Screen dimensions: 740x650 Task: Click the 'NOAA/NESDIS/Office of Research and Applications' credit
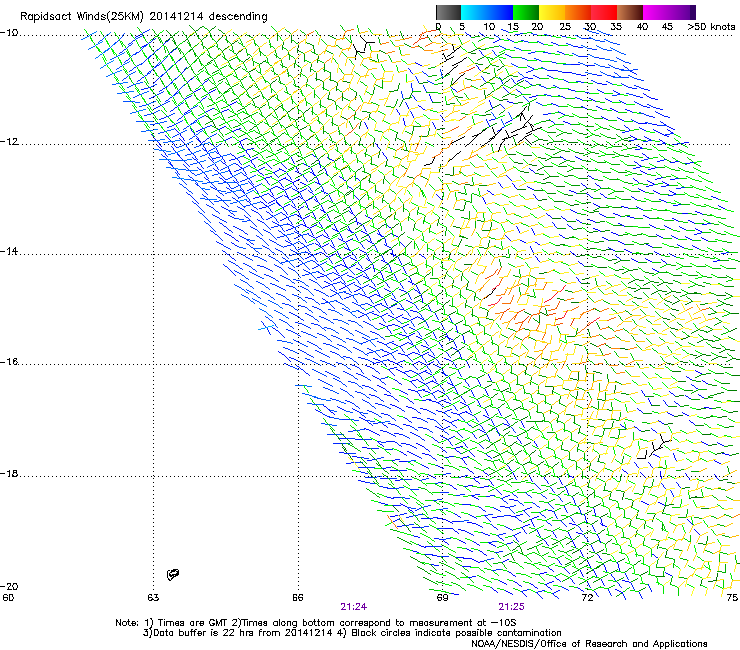point(589,644)
